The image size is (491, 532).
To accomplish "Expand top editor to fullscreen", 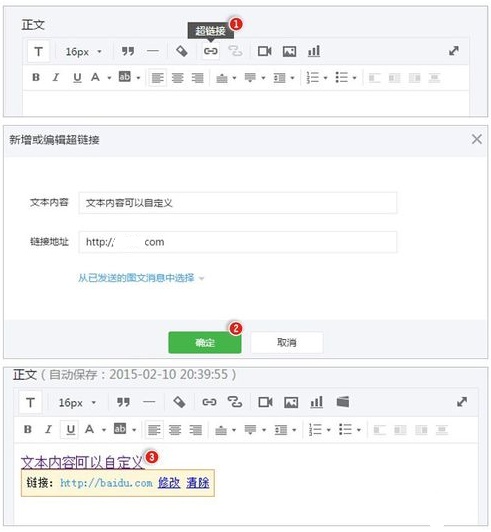I will 454,51.
